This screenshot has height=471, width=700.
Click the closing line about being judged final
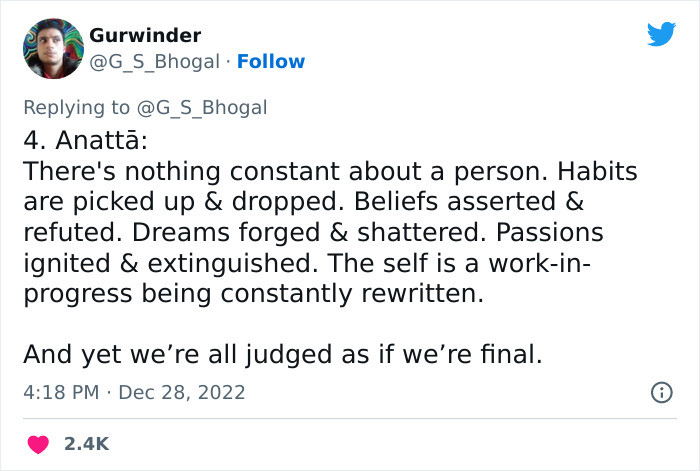click(281, 354)
